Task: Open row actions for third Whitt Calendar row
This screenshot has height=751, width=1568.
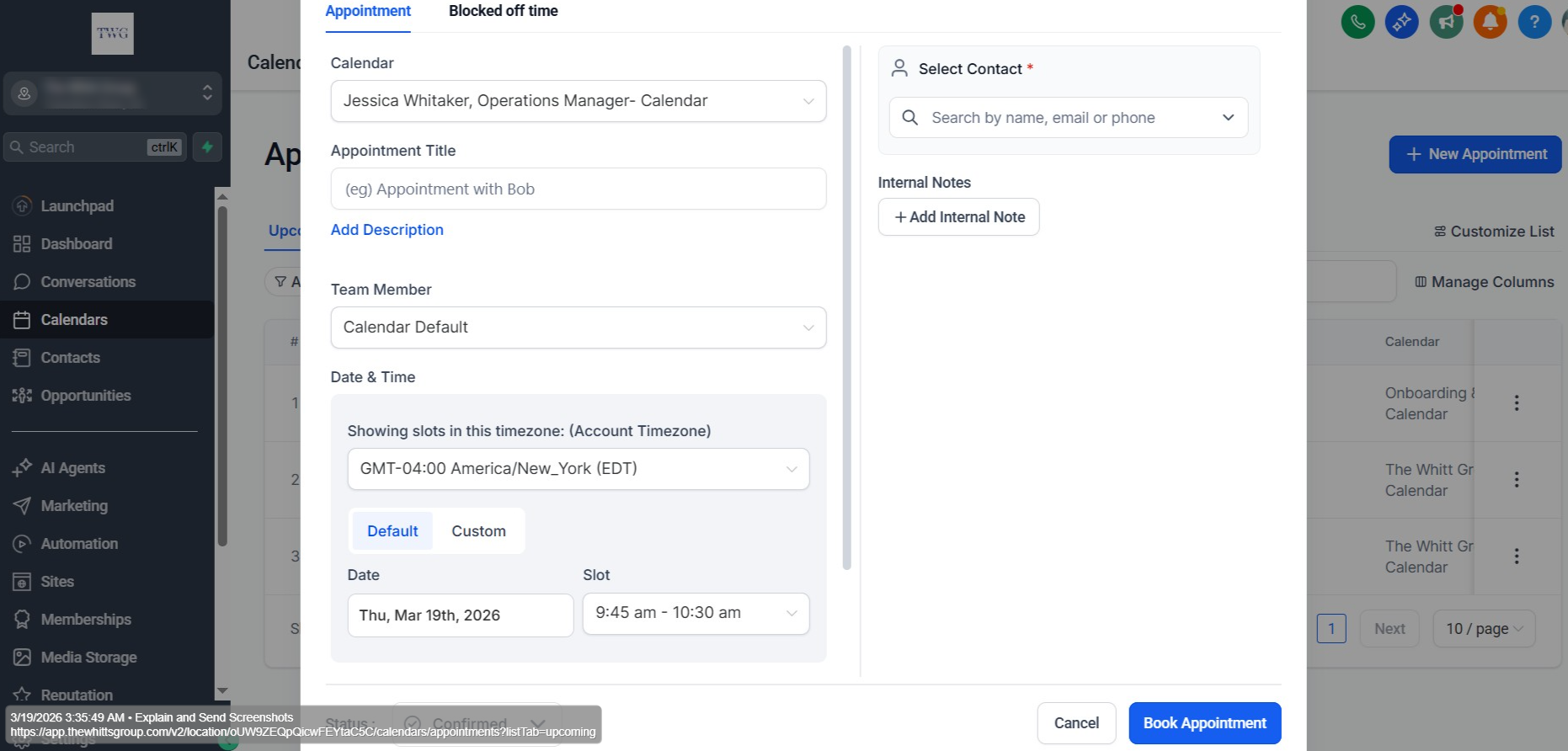Action: pyautogui.click(x=1517, y=557)
